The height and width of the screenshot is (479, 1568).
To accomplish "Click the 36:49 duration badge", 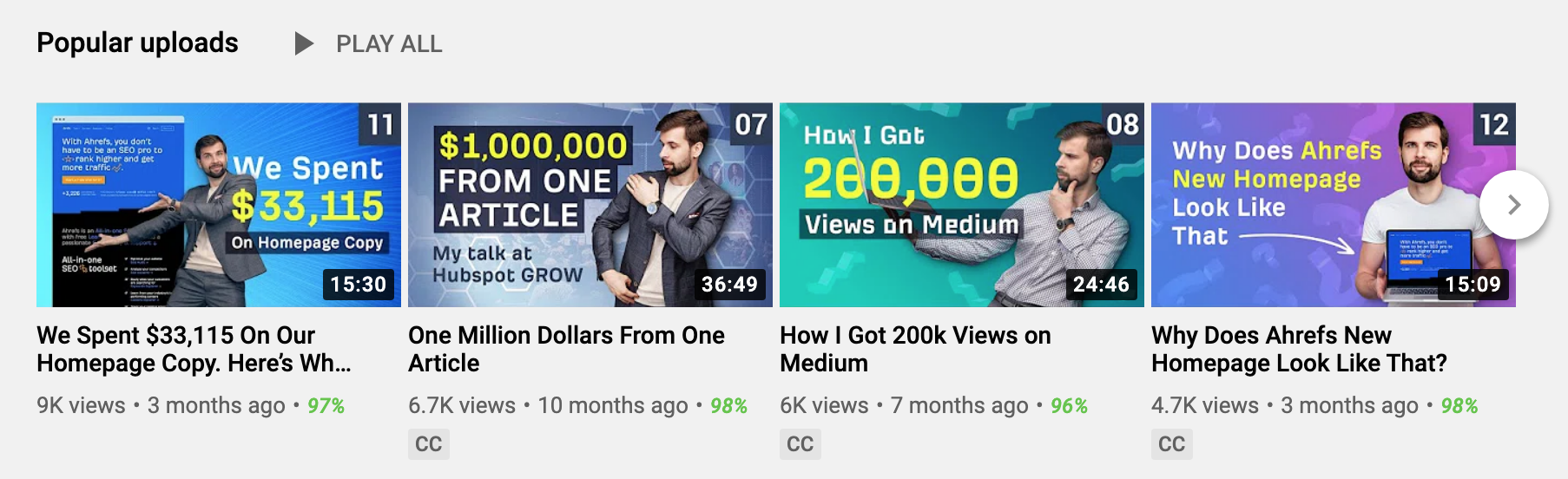I will point(729,284).
